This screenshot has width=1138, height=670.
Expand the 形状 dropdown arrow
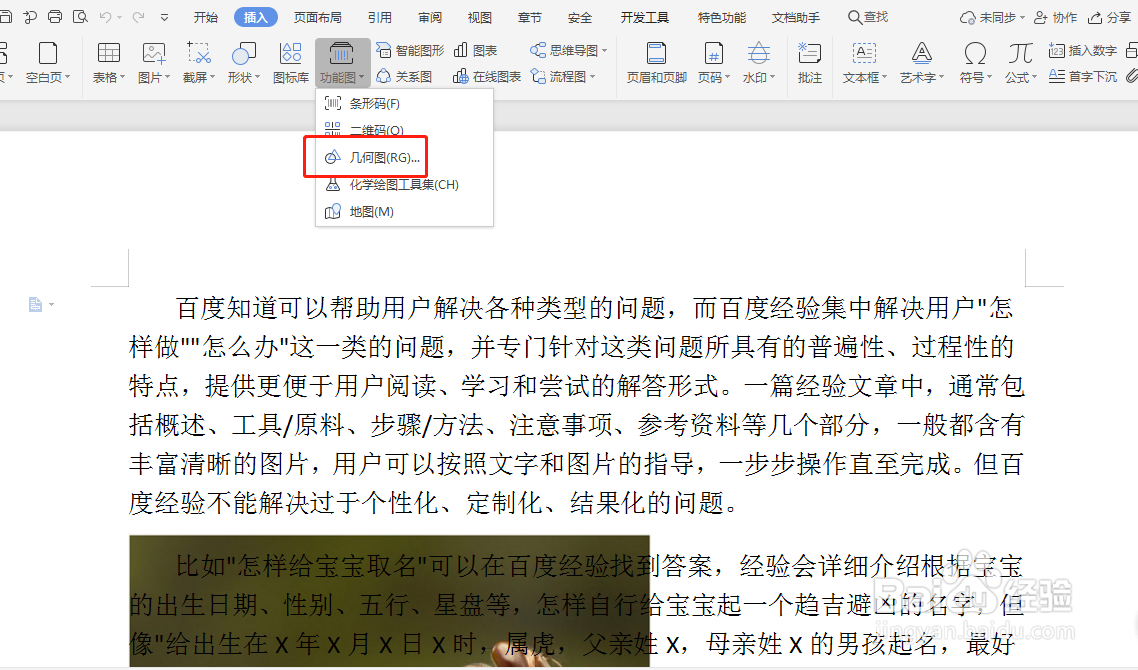pos(257,77)
